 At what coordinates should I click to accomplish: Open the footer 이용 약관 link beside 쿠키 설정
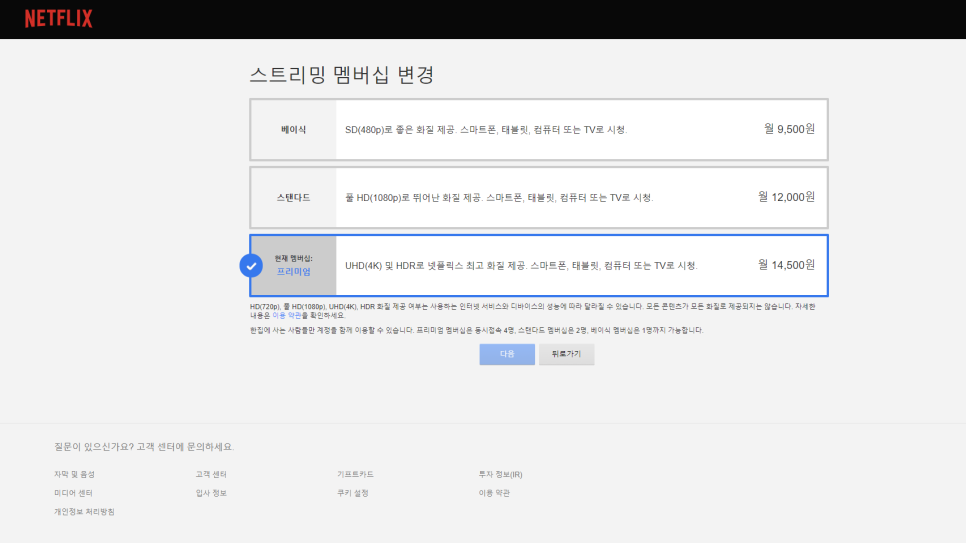[493, 492]
